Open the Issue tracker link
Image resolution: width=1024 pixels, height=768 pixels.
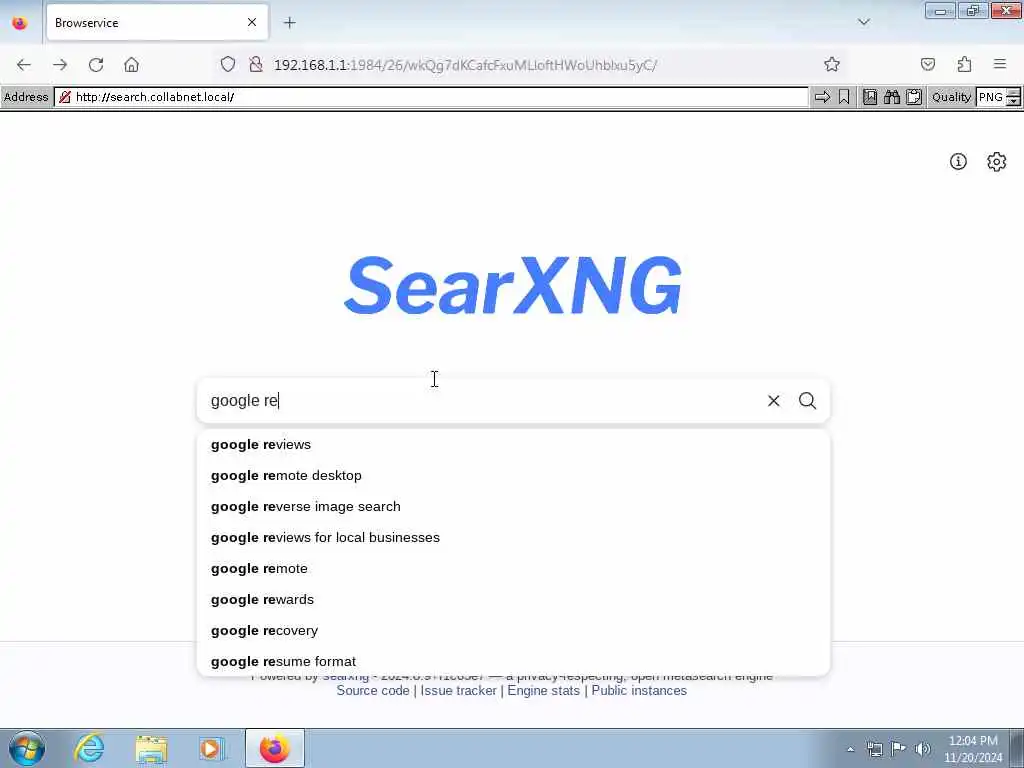458,691
